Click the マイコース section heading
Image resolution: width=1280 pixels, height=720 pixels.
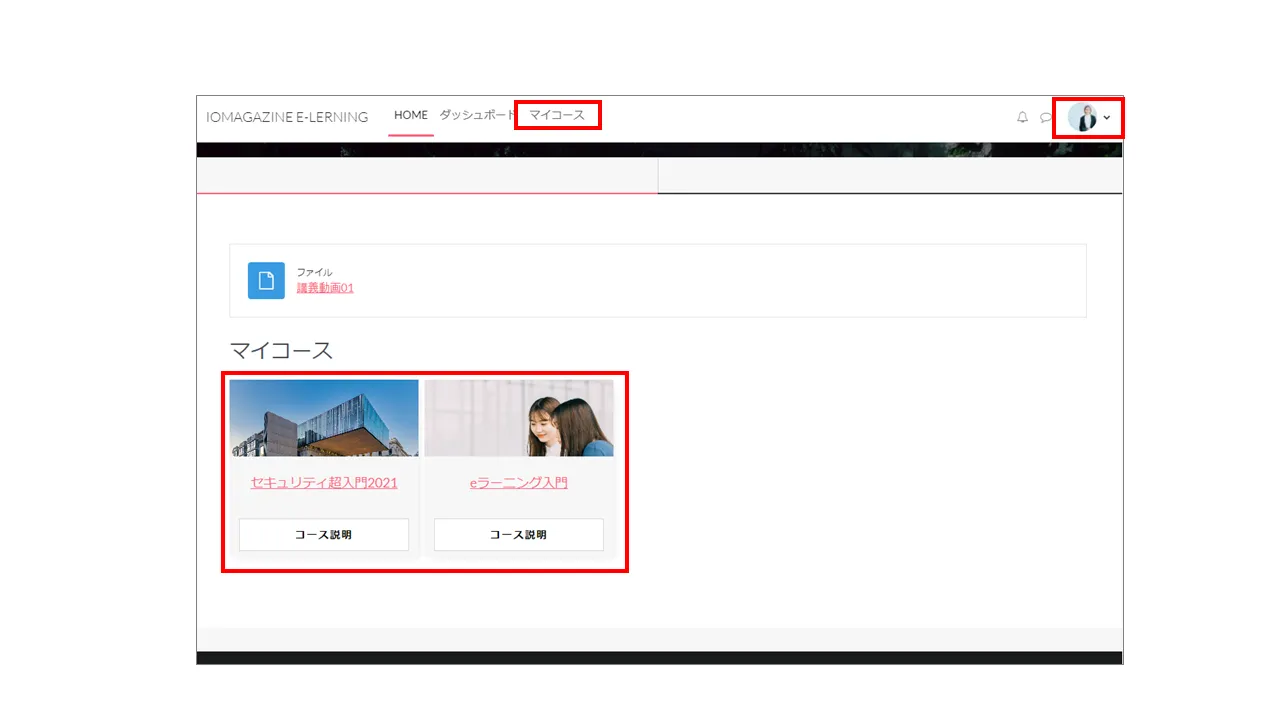coord(281,350)
